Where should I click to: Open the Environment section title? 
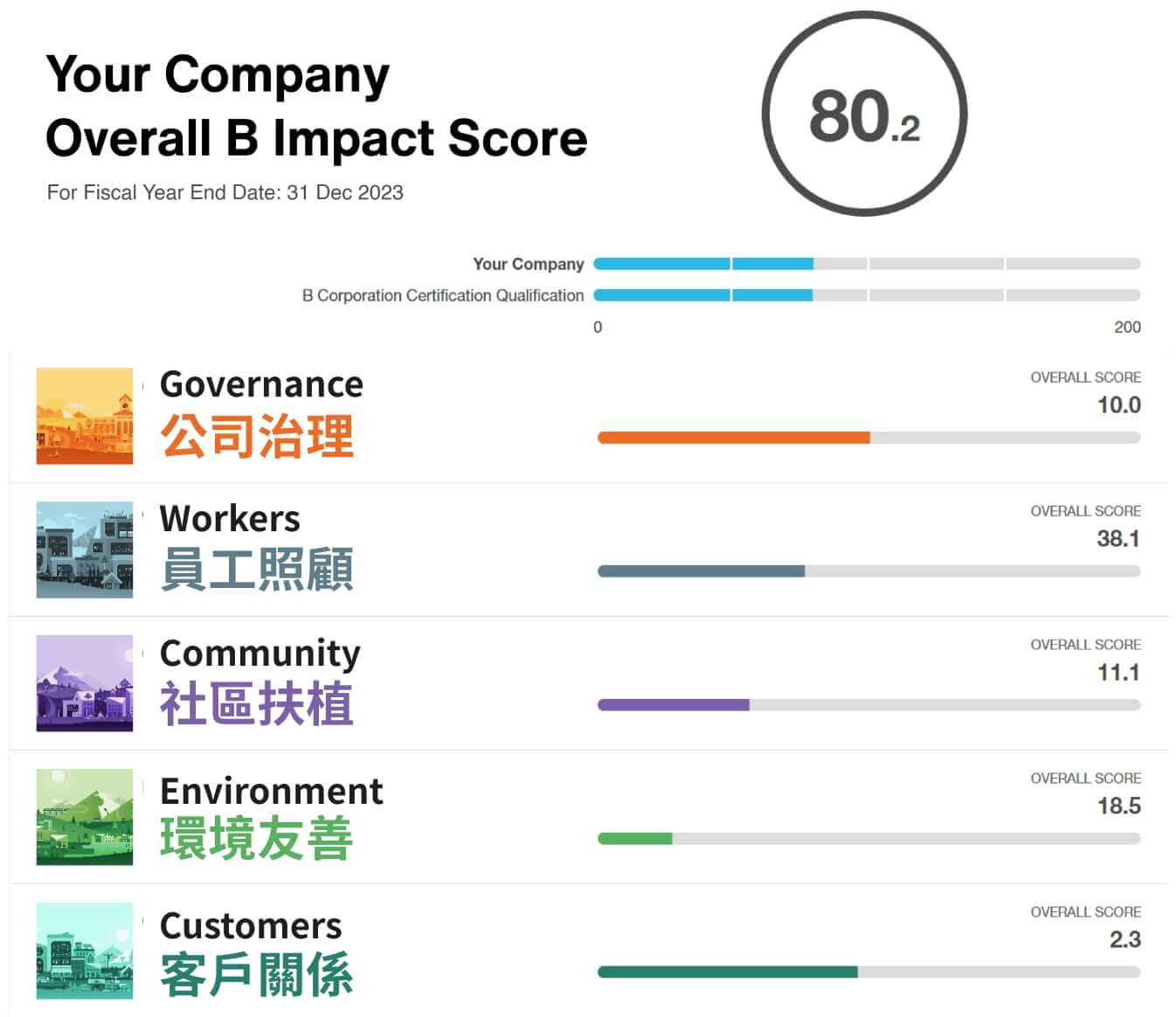[271, 791]
